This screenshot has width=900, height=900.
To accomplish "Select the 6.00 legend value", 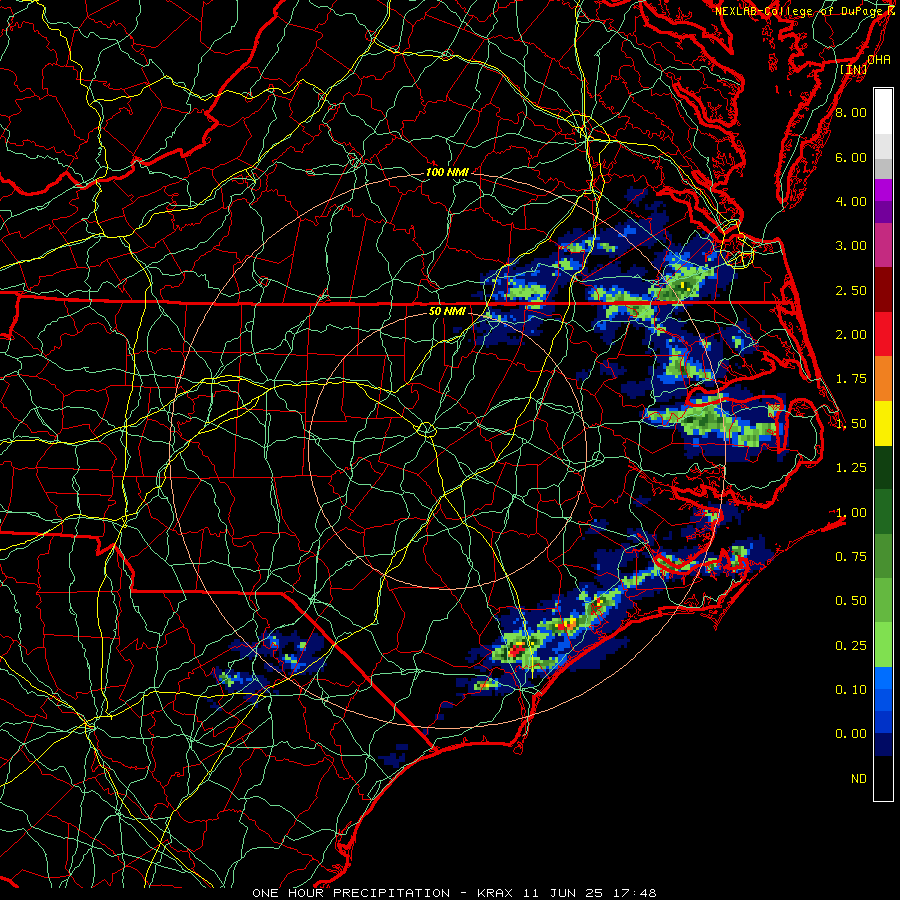I will click(851, 157).
